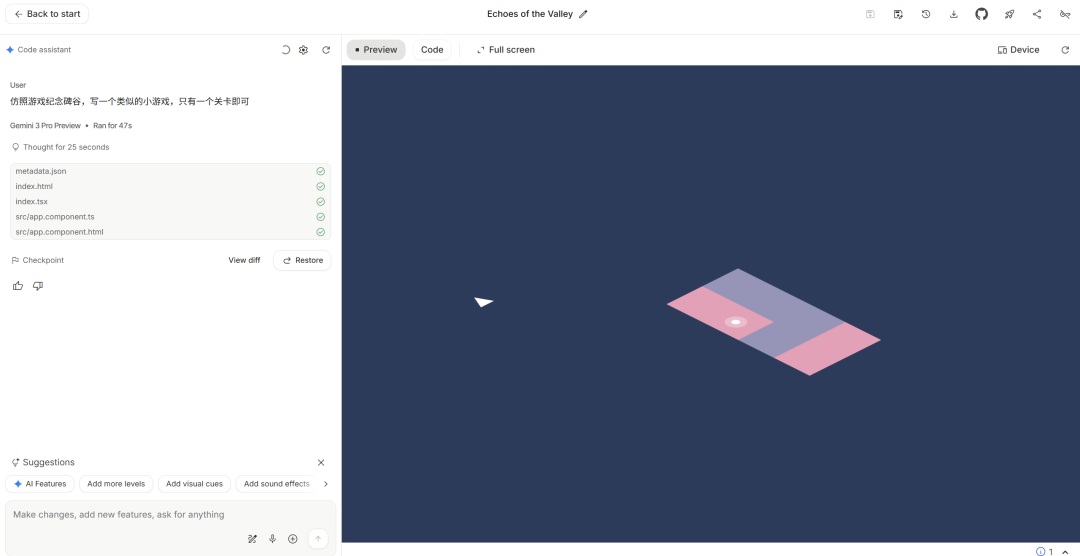Click the crossed-out key icon
The image size is (1080, 556).
click(1065, 14)
